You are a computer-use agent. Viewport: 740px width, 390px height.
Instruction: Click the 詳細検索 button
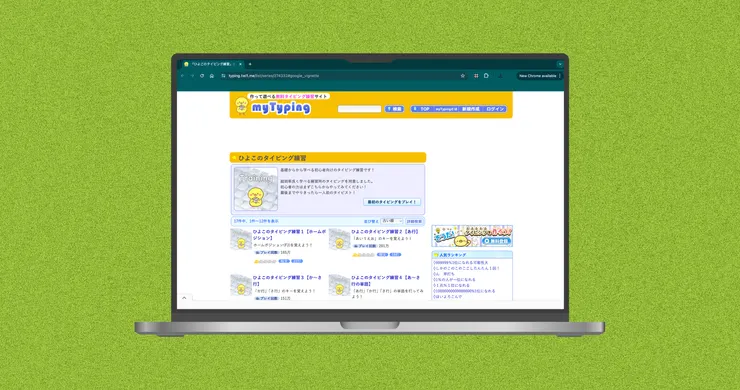click(x=414, y=221)
